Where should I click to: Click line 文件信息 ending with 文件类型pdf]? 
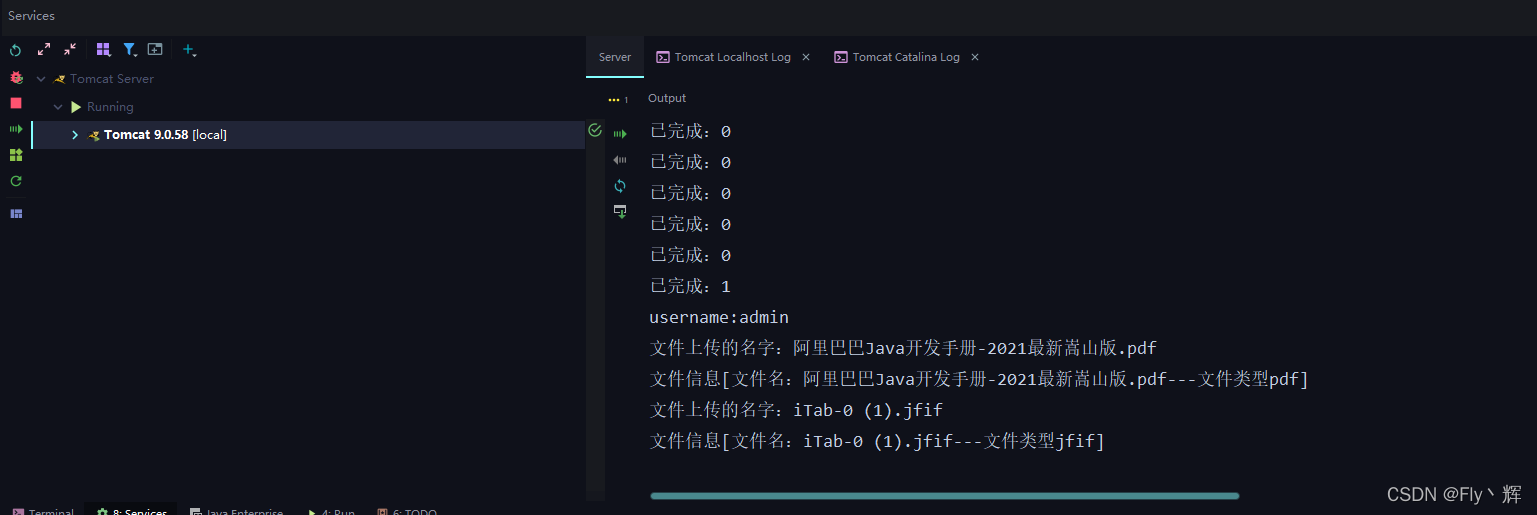tap(979, 379)
